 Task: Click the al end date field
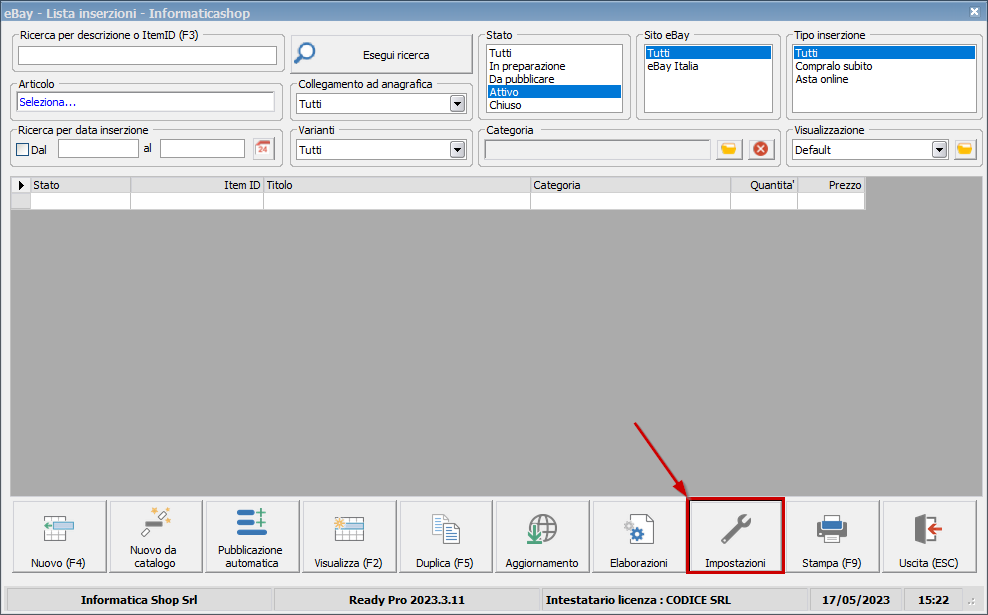pyautogui.click(x=202, y=149)
